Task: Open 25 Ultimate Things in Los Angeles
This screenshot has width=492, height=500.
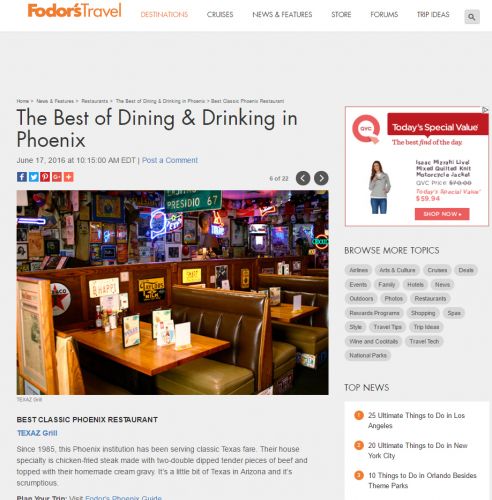Action: pos(416,420)
